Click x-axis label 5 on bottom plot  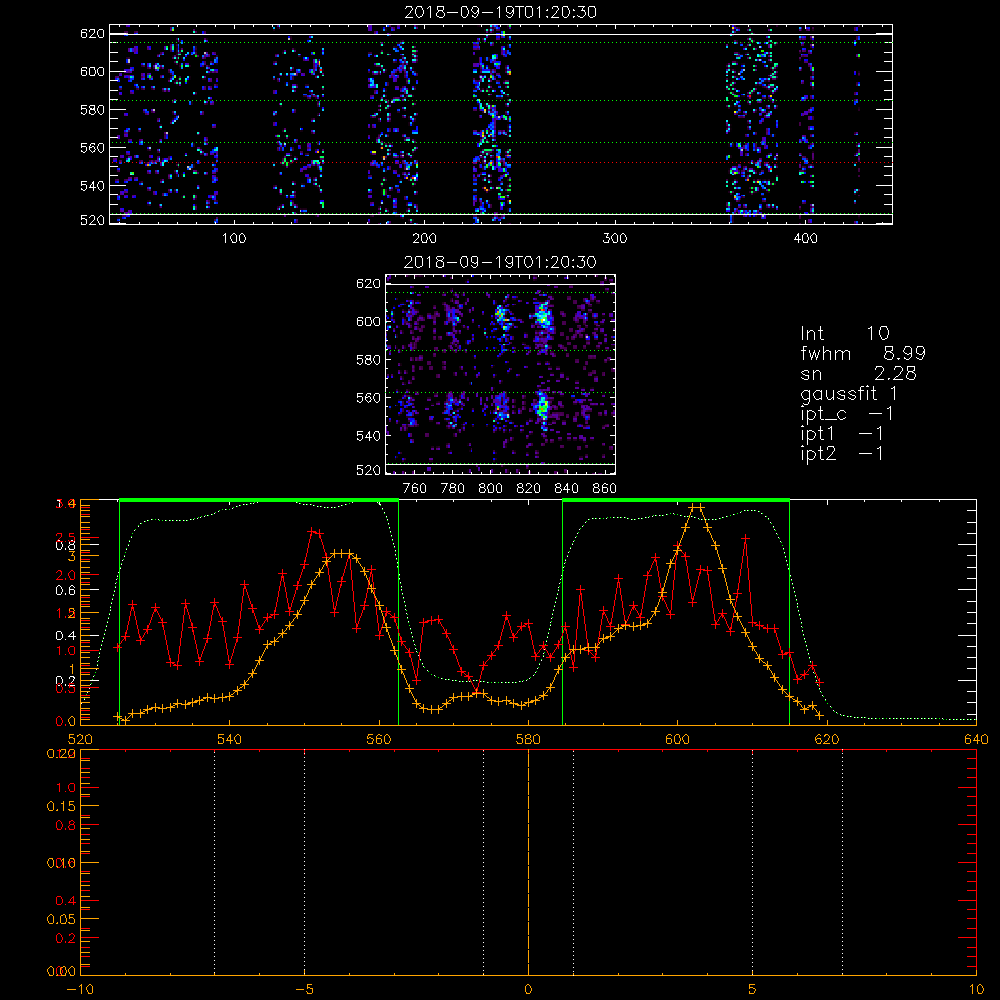(753, 990)
